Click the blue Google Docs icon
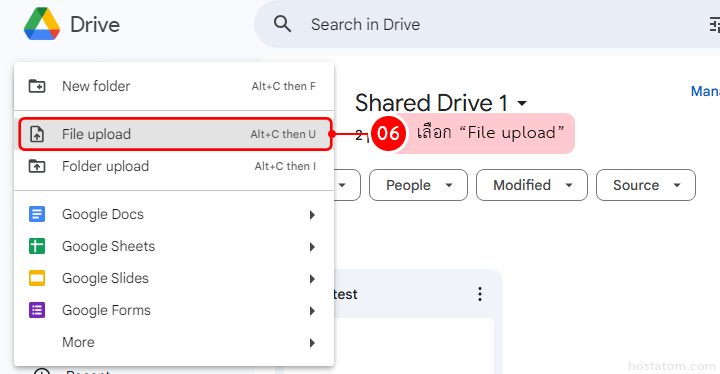Viewport: 720px width, 374px height. 37,214
